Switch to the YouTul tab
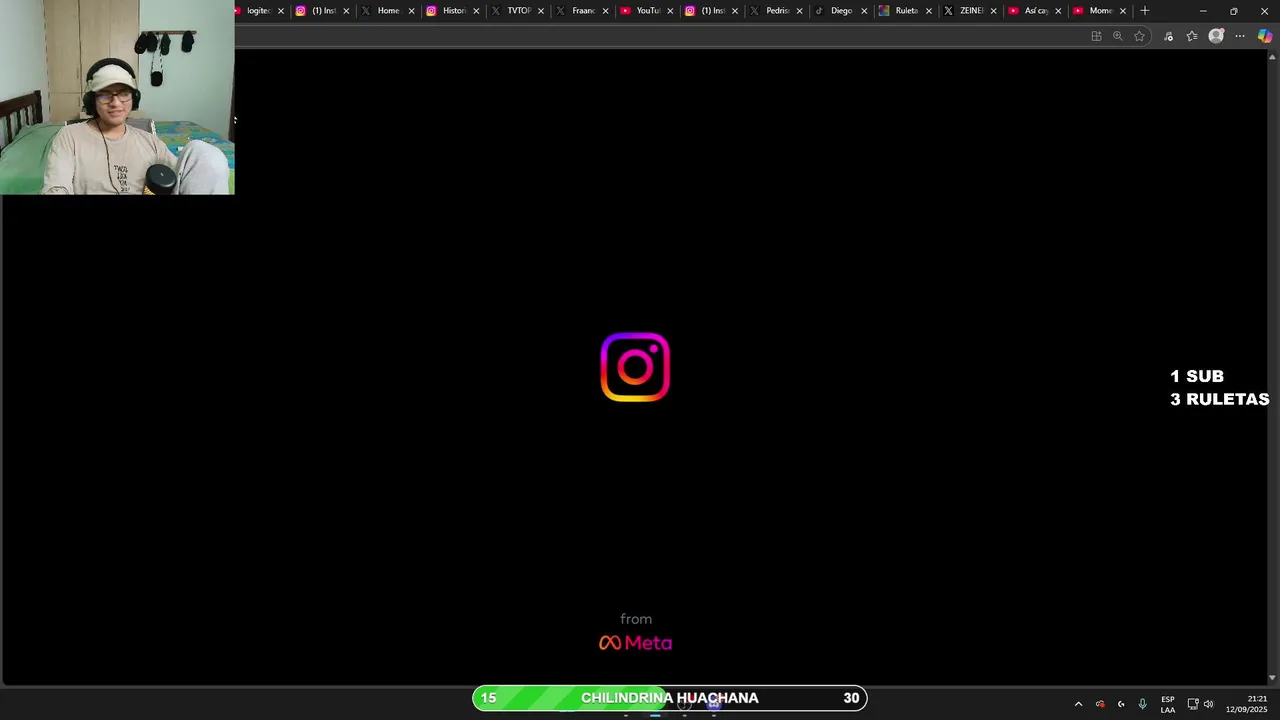The width and height of the screenshot is (1280, 720). 648,11
